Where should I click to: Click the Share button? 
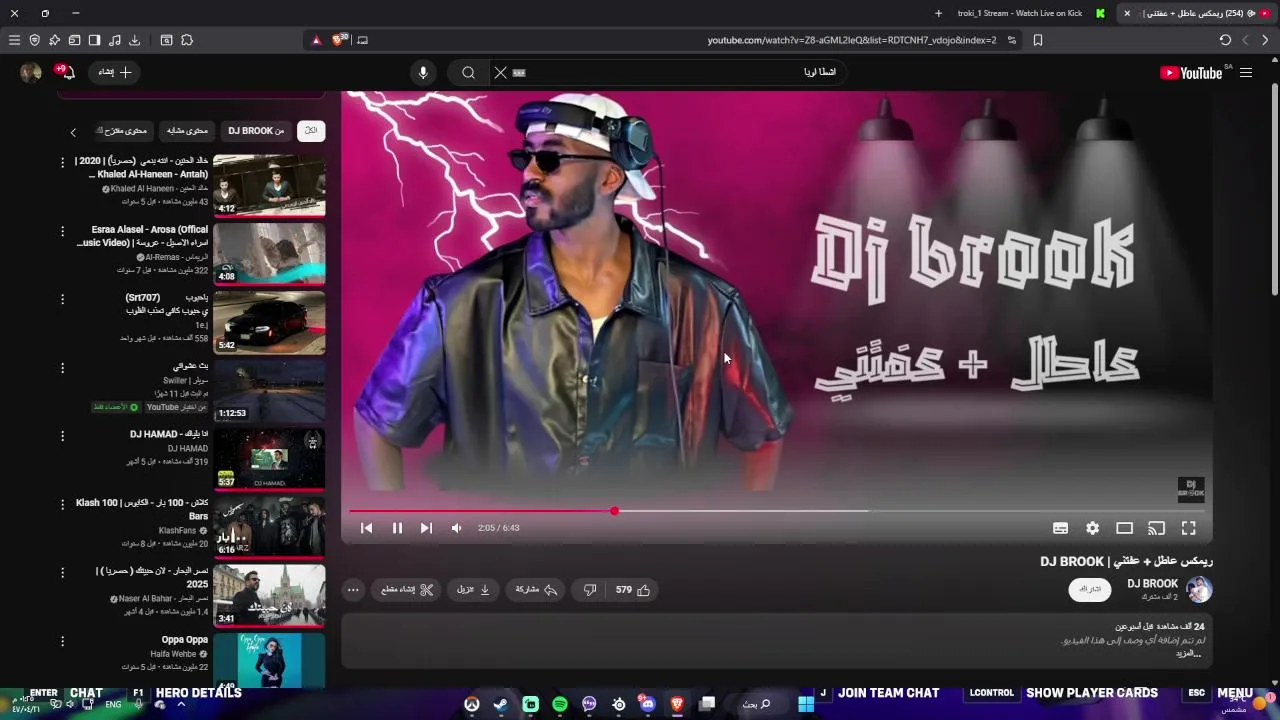tap(536, 590)
